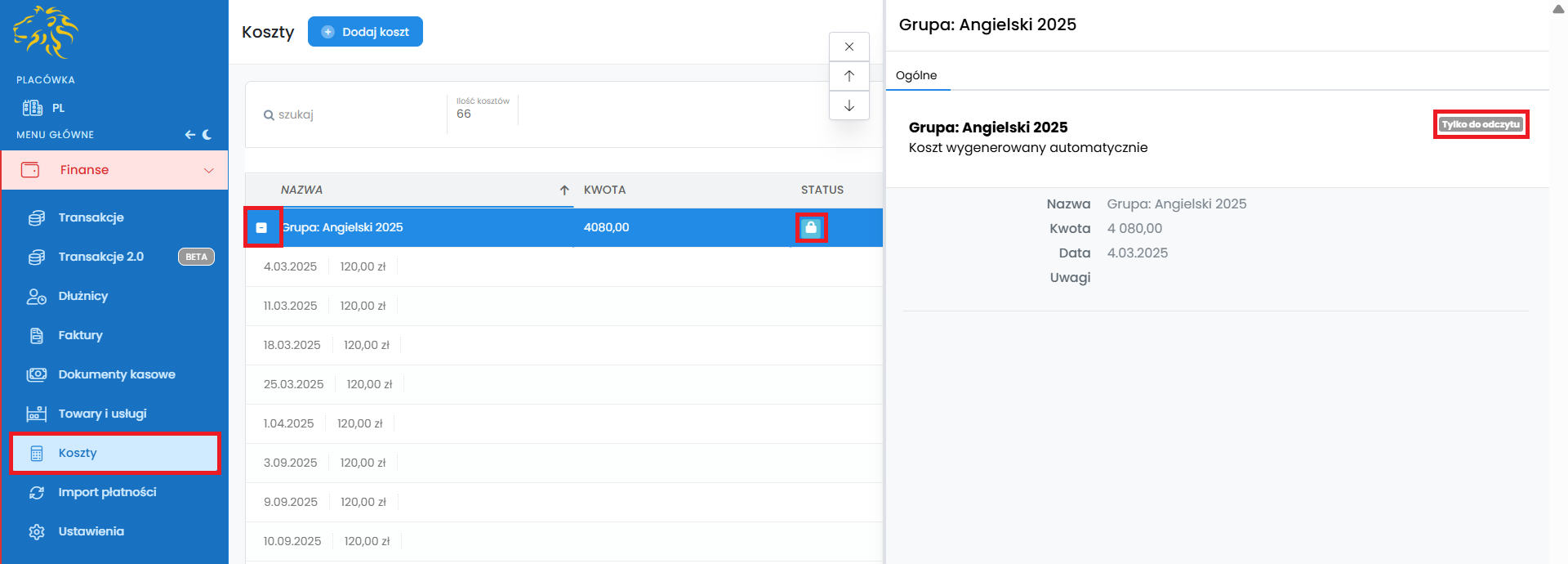Collapse the Grupa: Angielski 2025 row
Image resolution: width=1568 pixels, height=564 pixels.
tap(261, 228)
